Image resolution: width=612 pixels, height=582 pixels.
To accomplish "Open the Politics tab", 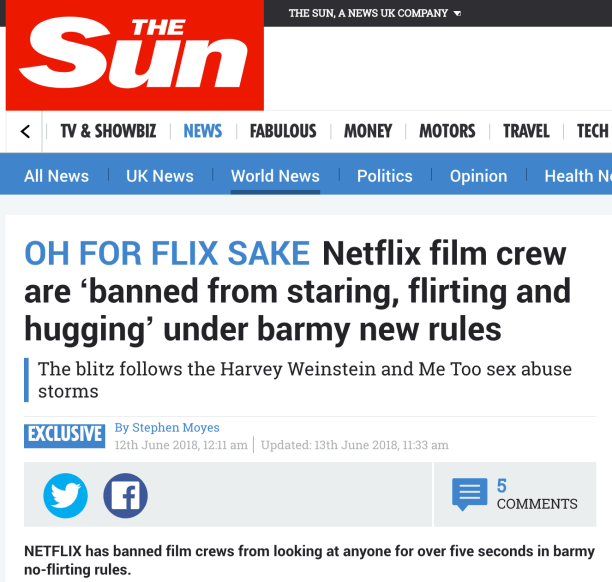I will point(384,176).
